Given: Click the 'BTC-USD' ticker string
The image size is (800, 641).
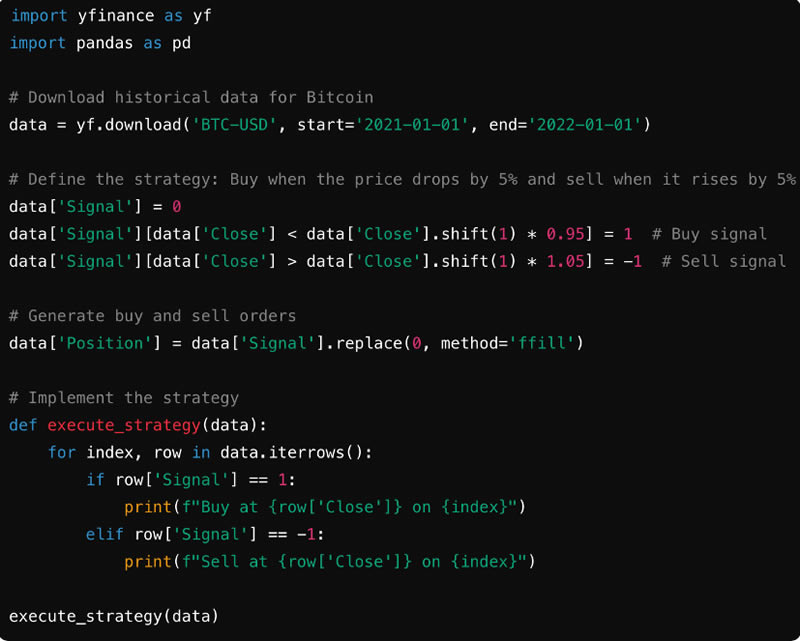Looking at the screenshot, I should pos(235,125).
